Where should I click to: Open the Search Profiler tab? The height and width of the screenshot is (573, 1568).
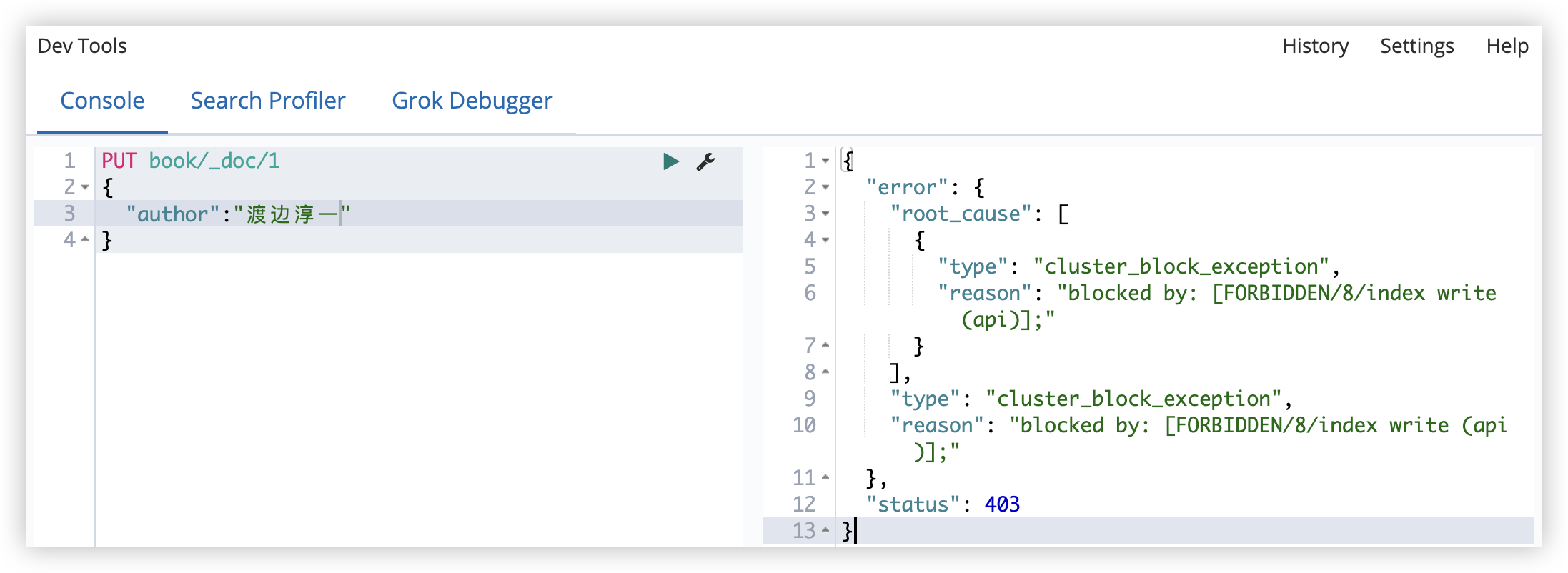point(268,101)
